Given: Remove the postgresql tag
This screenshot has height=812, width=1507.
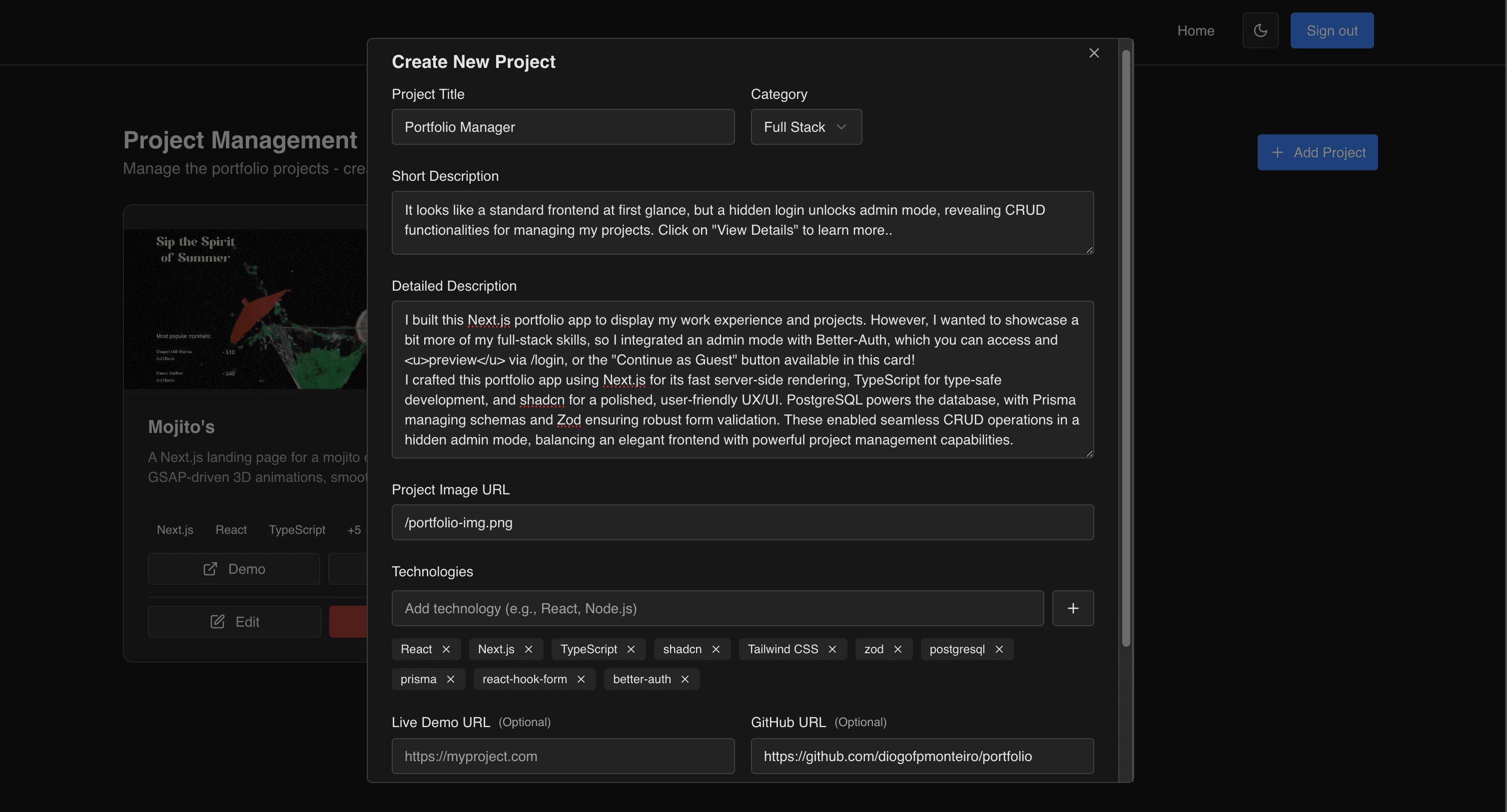Looking at the screenshot, I should pos(999,649).
